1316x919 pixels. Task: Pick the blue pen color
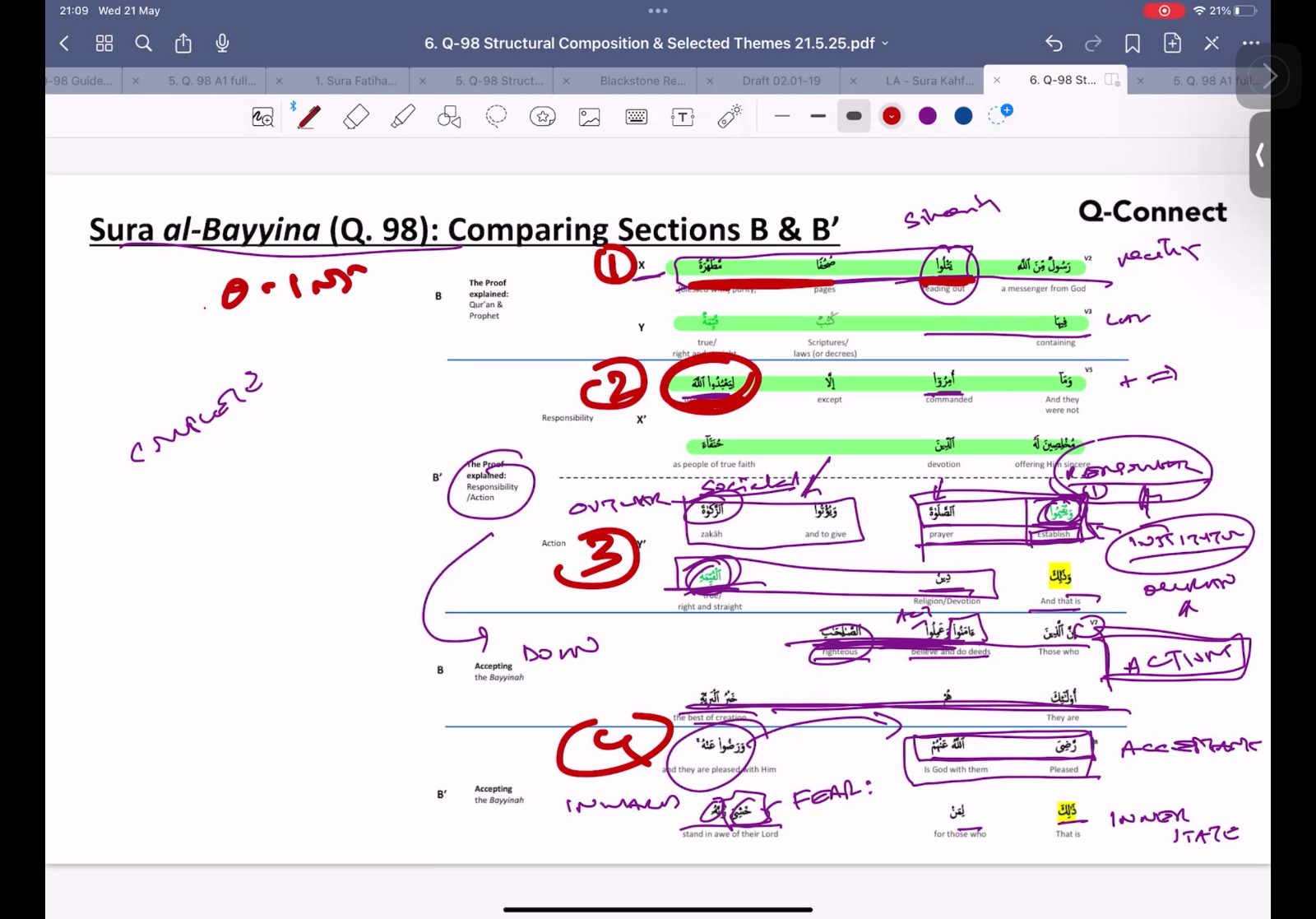coord(963,117)
